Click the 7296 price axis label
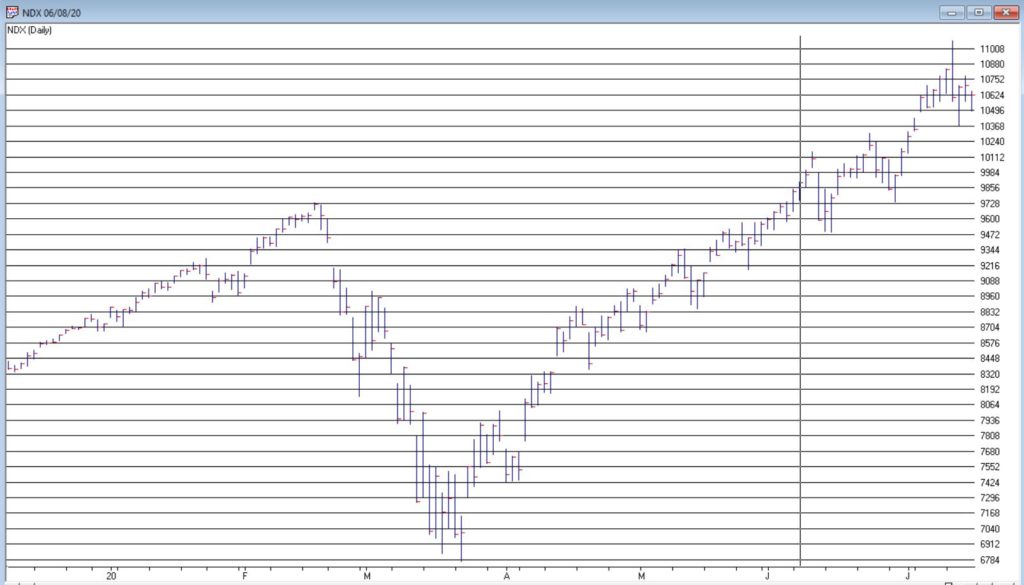 coord(992,498)
